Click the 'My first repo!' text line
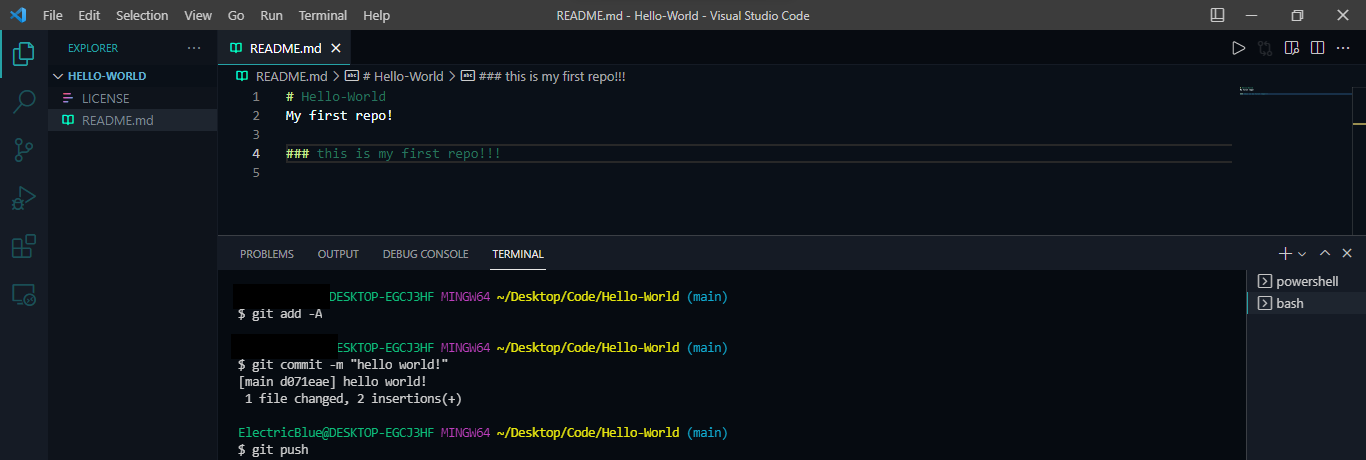 point(339,116)
